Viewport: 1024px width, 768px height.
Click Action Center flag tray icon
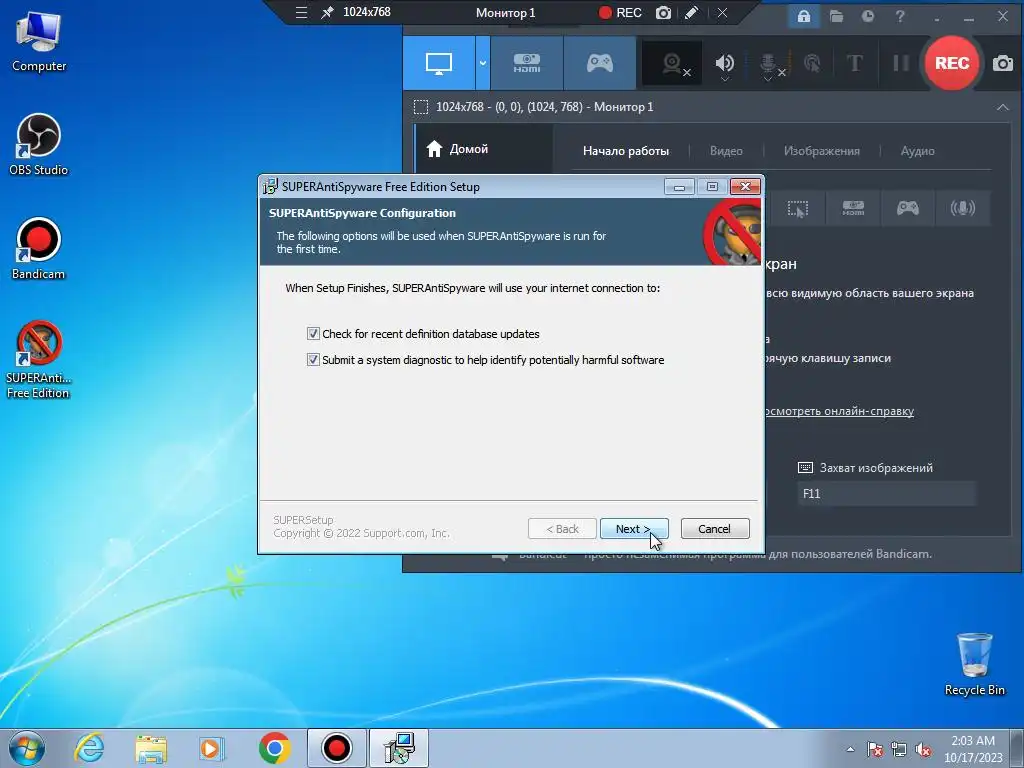tap(875, 749)
